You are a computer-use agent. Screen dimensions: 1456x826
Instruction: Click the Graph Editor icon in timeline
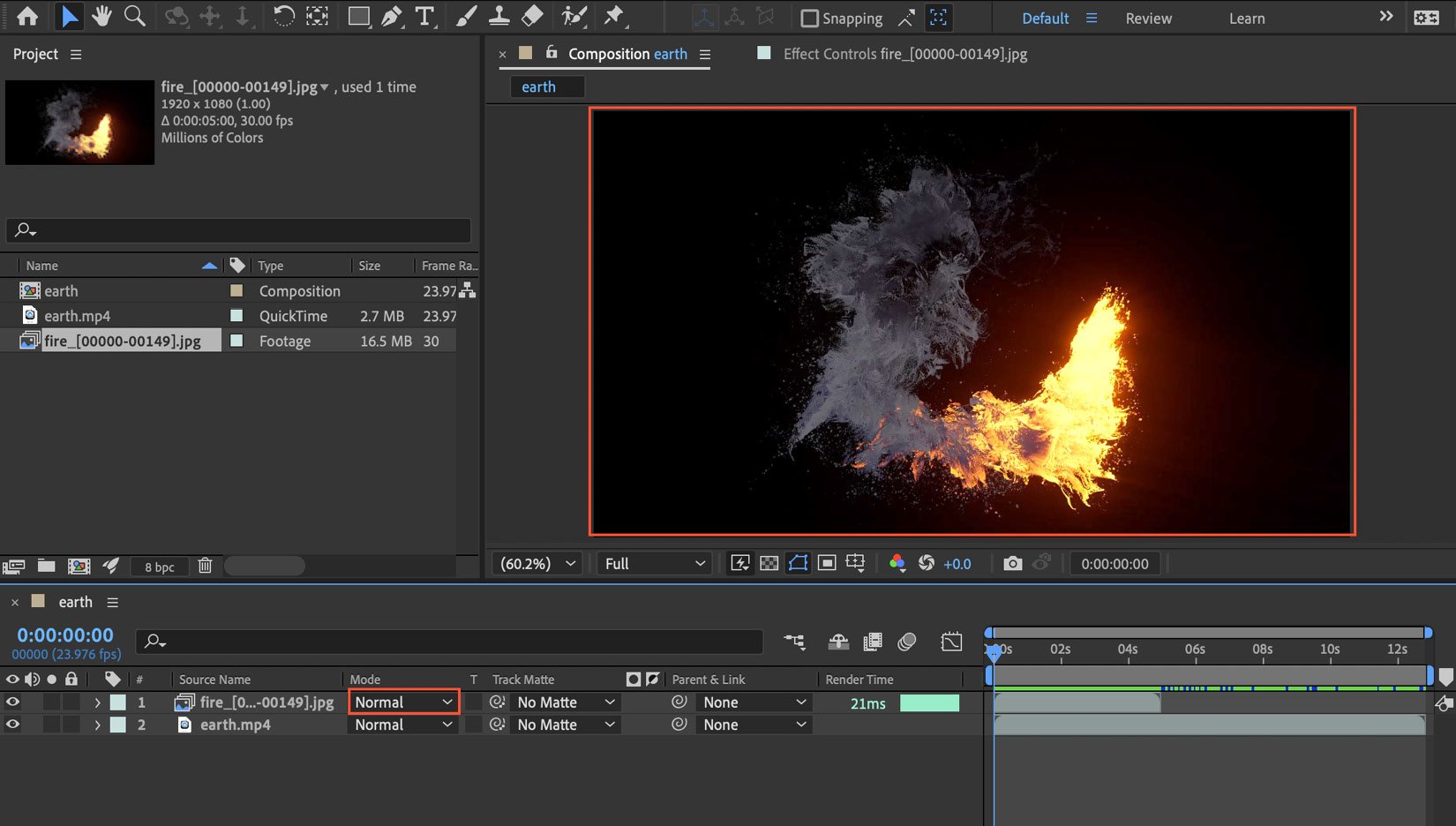(951, 642)
